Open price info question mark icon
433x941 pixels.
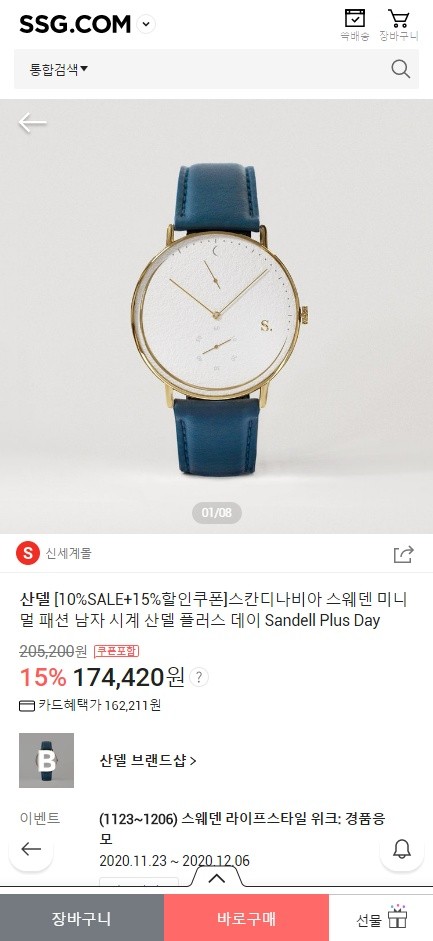click(x=199, y=678)
